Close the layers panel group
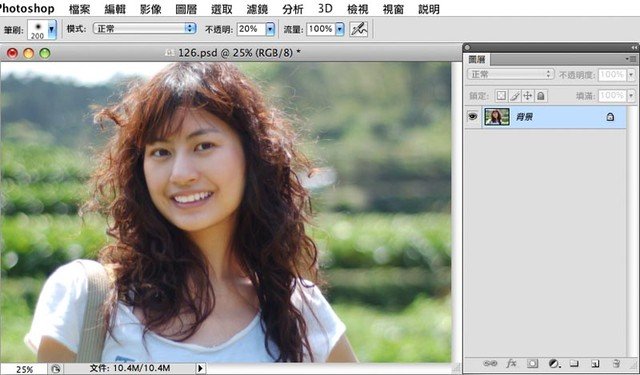Viewport: 640px width, 375px height. (468, 47)
